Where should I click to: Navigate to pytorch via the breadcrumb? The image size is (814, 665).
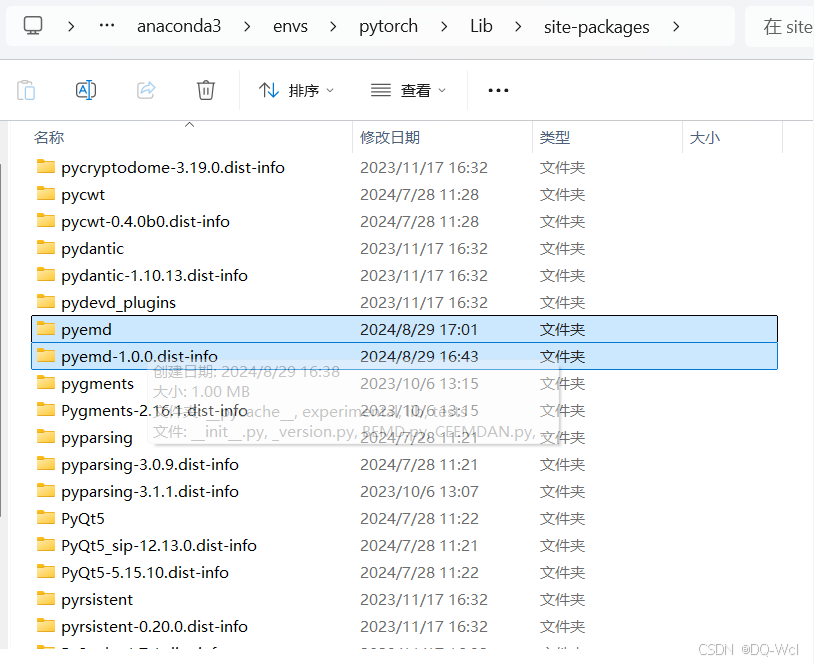388,26
